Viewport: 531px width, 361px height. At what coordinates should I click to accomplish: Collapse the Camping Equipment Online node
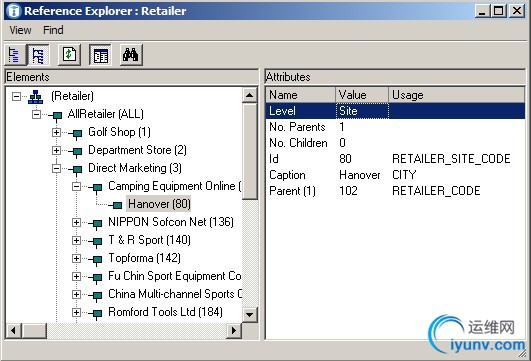pyautogui.click(x=77, y=186)
